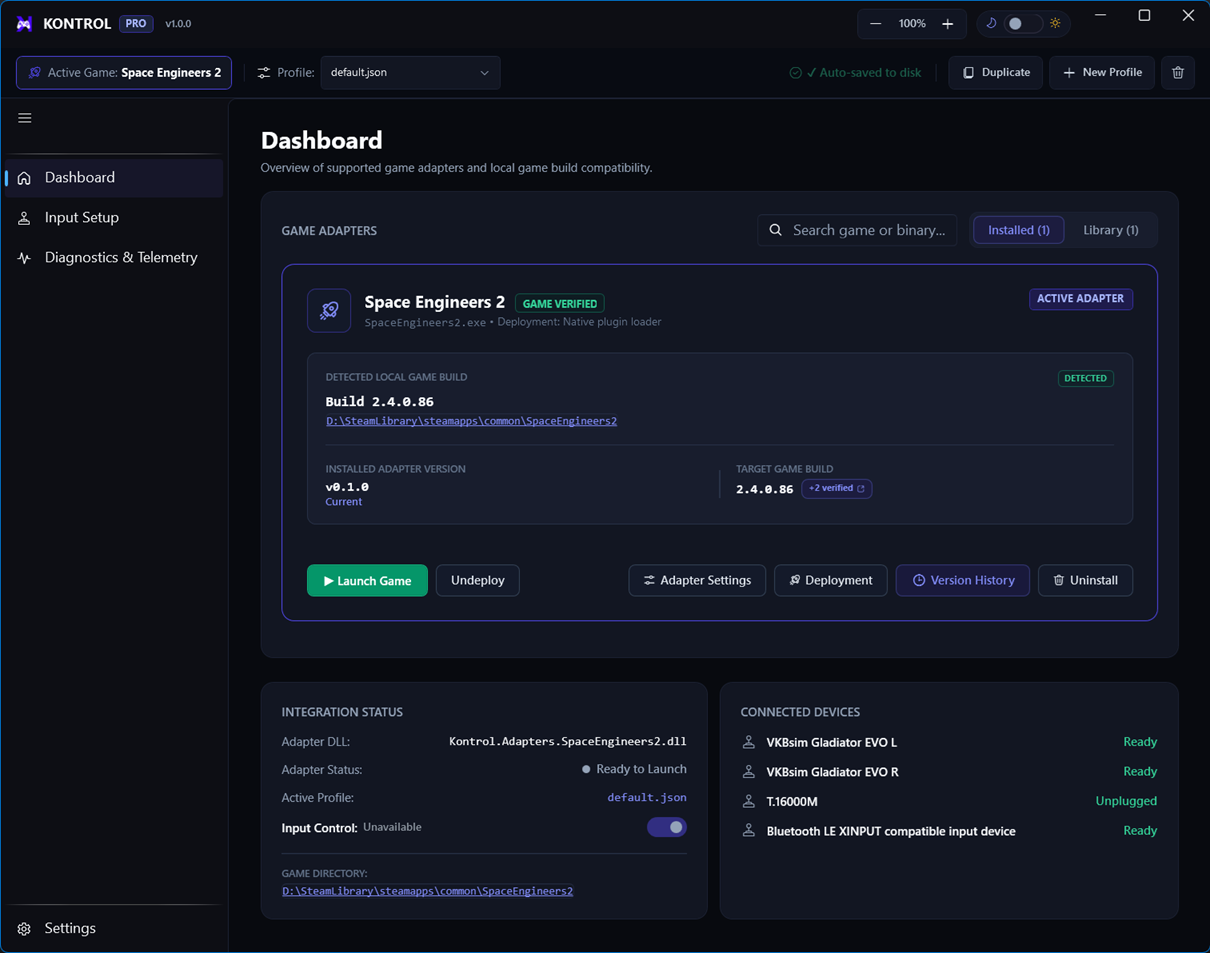Open the Deployment button
Image resolution: width=1210 pixels, height=953 pixels.
830,580
